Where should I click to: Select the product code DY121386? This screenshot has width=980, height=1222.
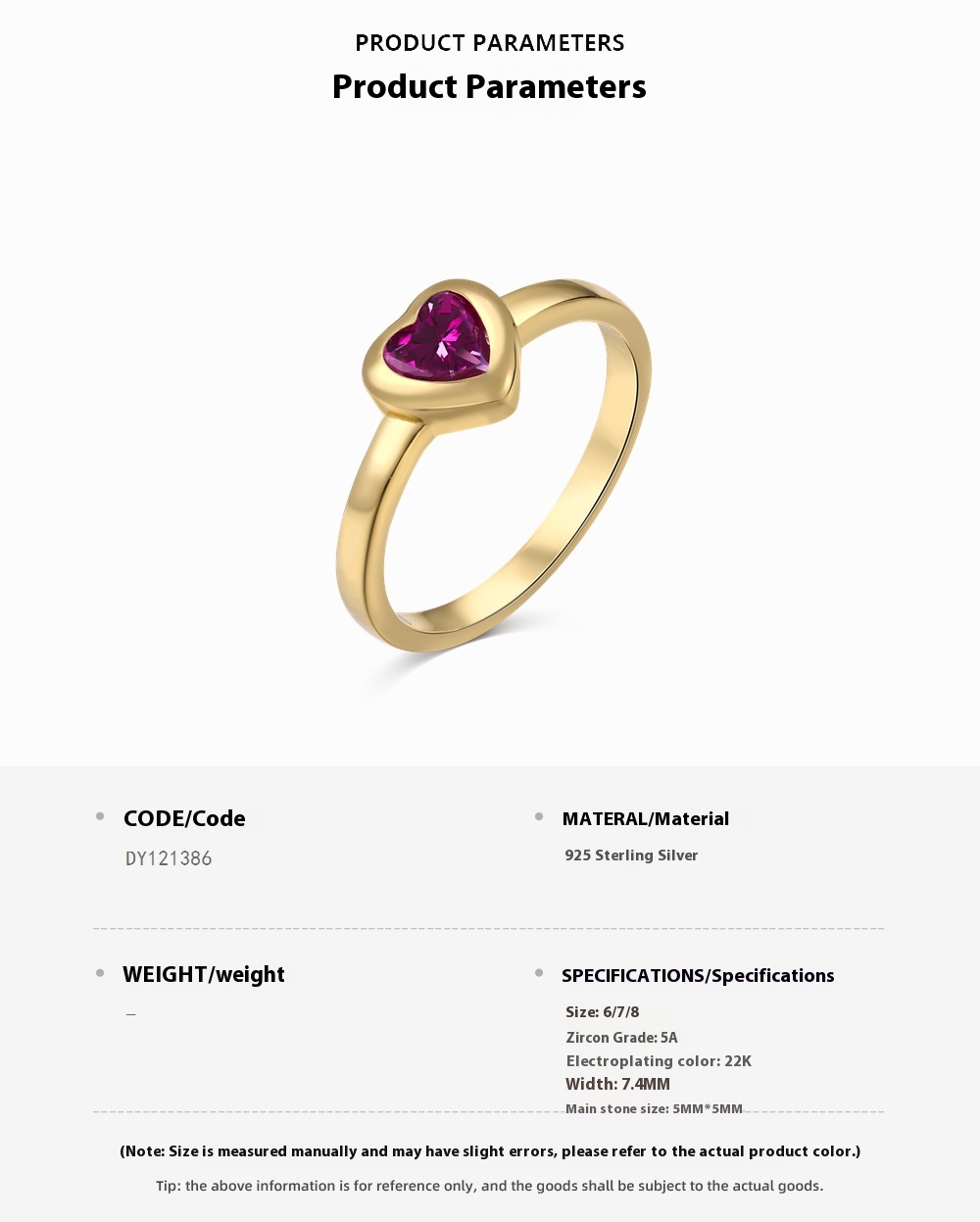tap(169, 858)
